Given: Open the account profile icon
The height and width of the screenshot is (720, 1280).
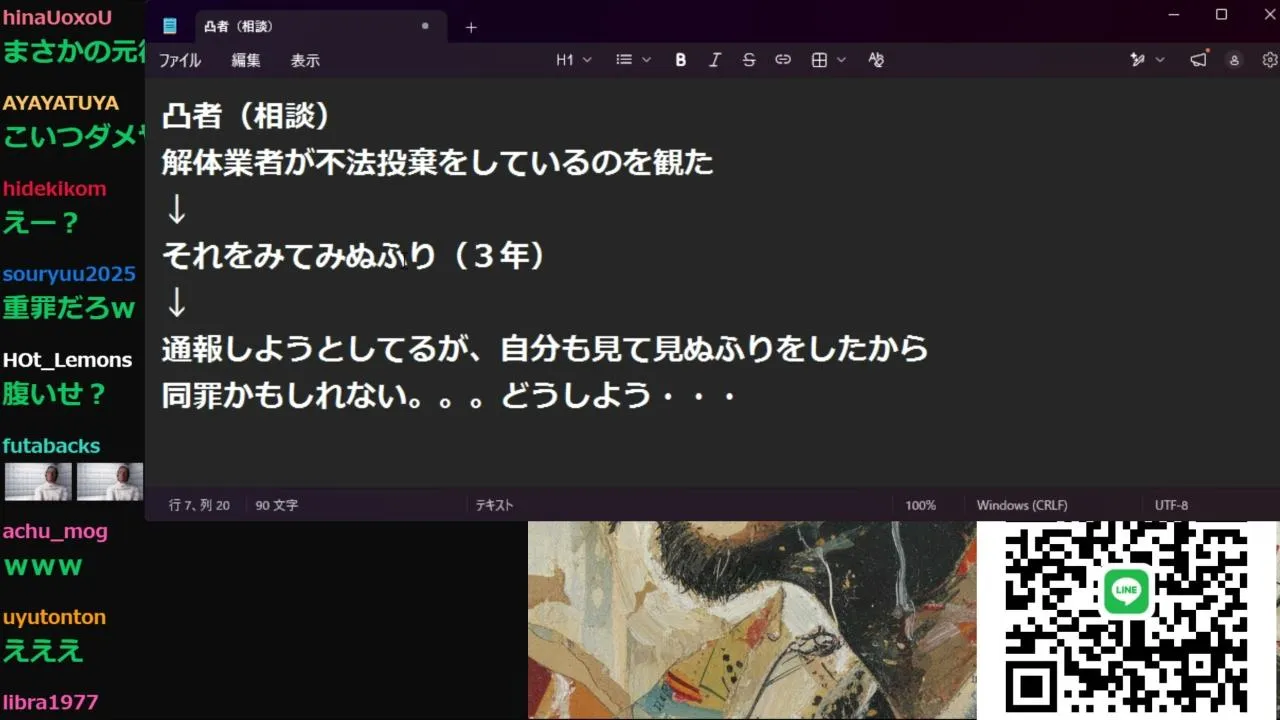Looking at the screenshot, I should click(1234, 60).
